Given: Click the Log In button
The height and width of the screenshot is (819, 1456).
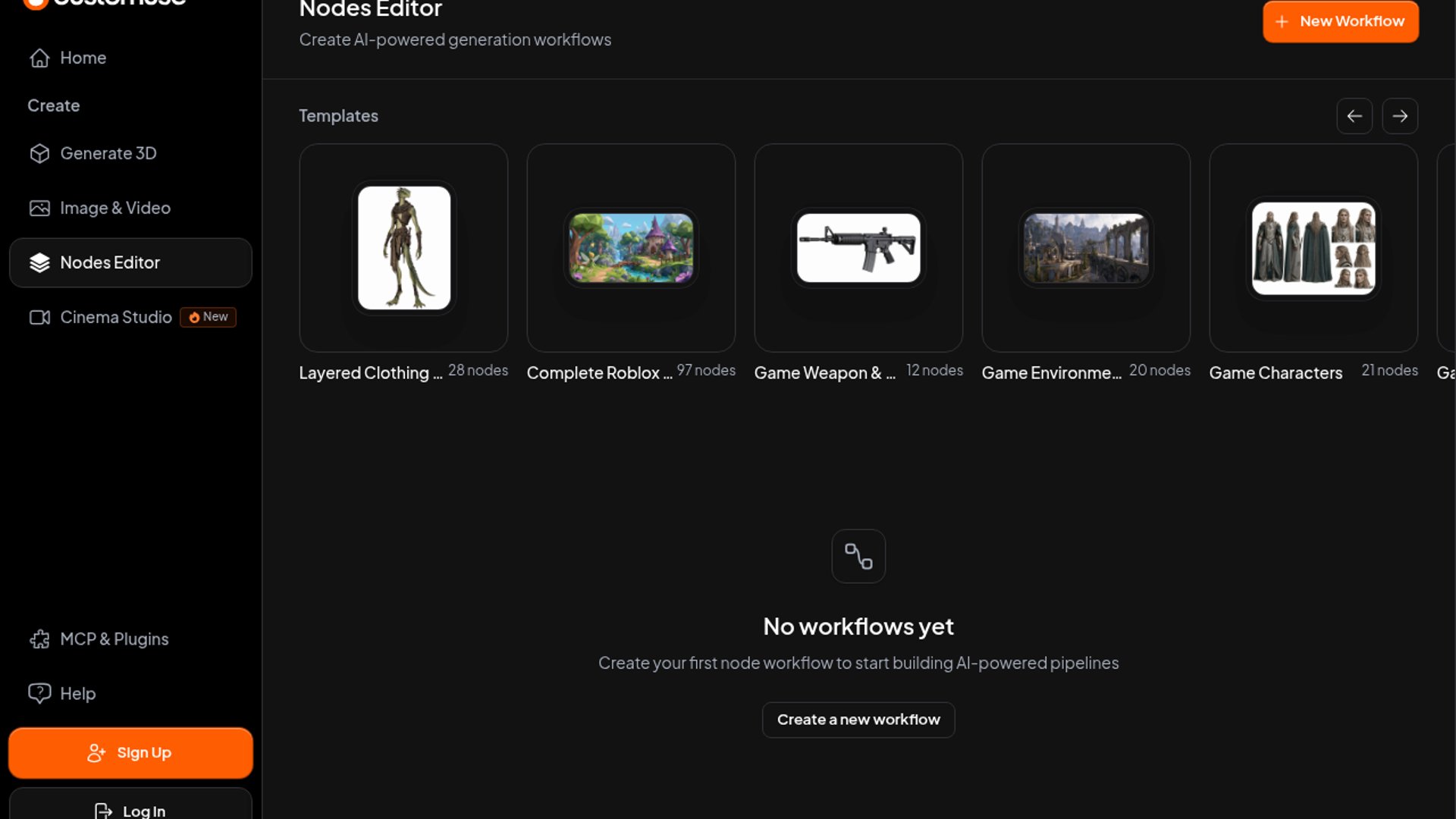Looking at the screenshot, I should pos(130,805).
